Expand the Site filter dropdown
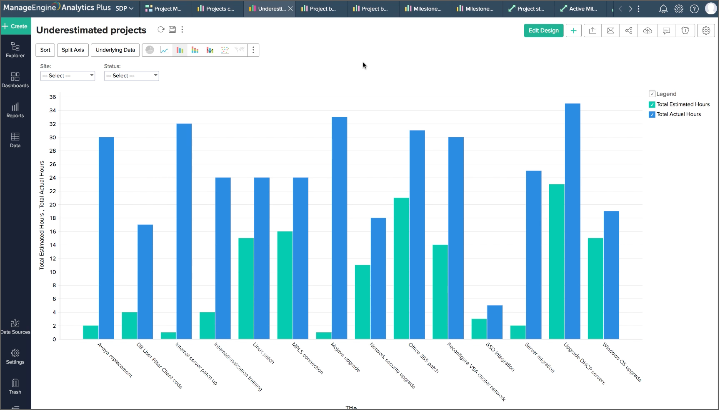 point(66,75)
